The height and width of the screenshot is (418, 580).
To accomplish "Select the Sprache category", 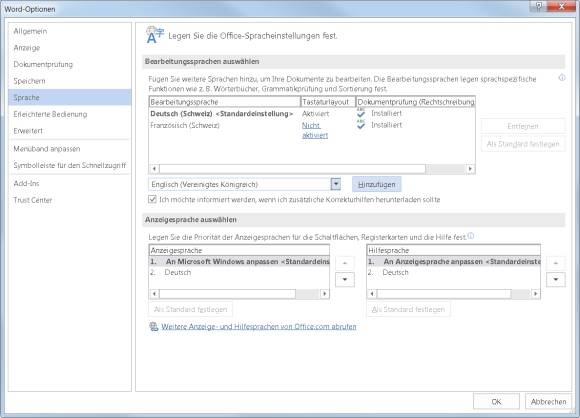I will (70, 98).
